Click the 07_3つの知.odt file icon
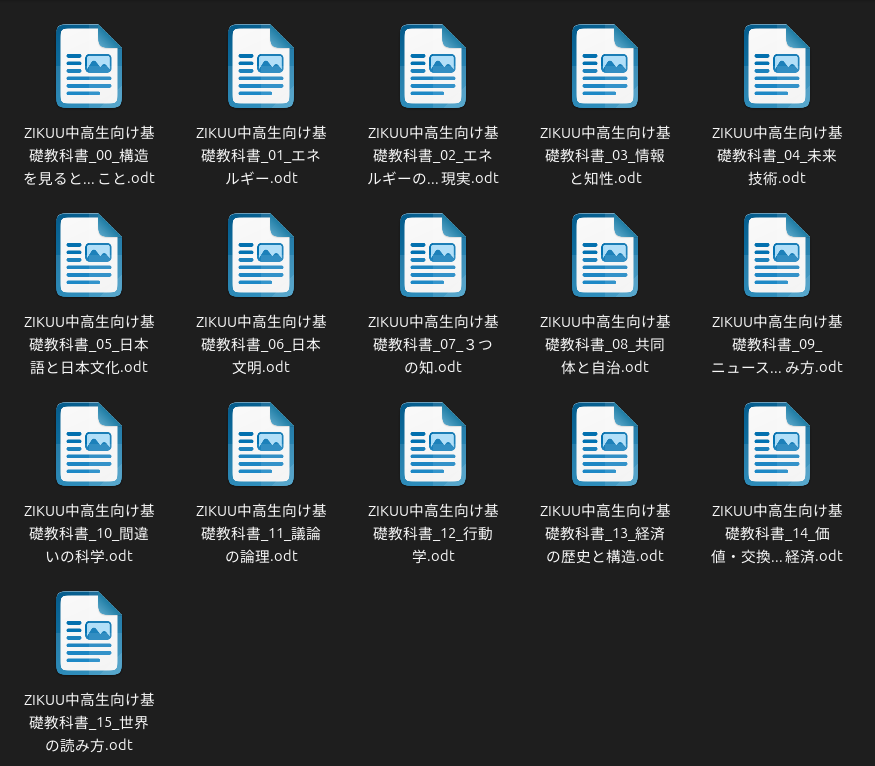The width and height of the screenshot is (875, 766). coord(433,255)
